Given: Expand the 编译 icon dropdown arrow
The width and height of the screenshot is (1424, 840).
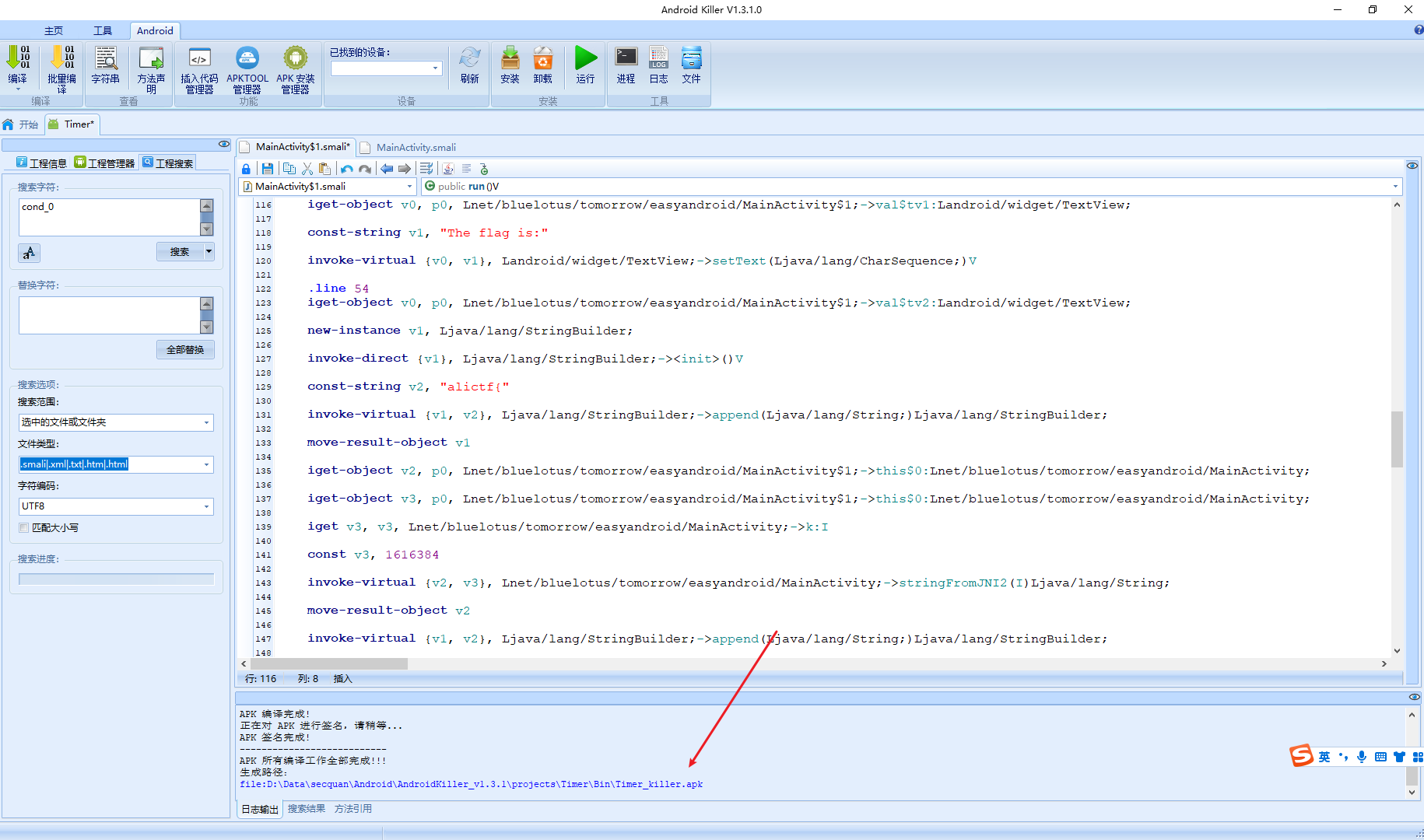Looking at the screenshot, I should pos(18,89).
